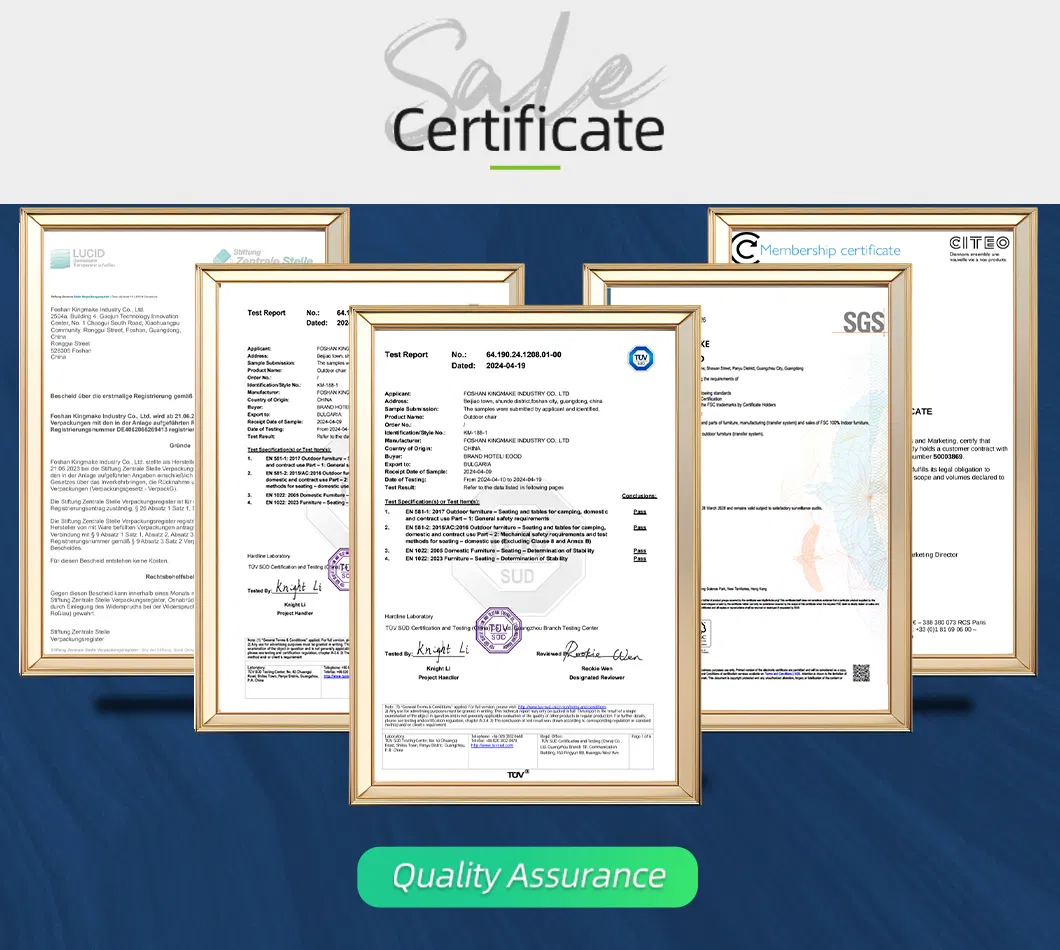
Task: Click the first underlined Pass conclusion
Action: (x=639, y=513)
